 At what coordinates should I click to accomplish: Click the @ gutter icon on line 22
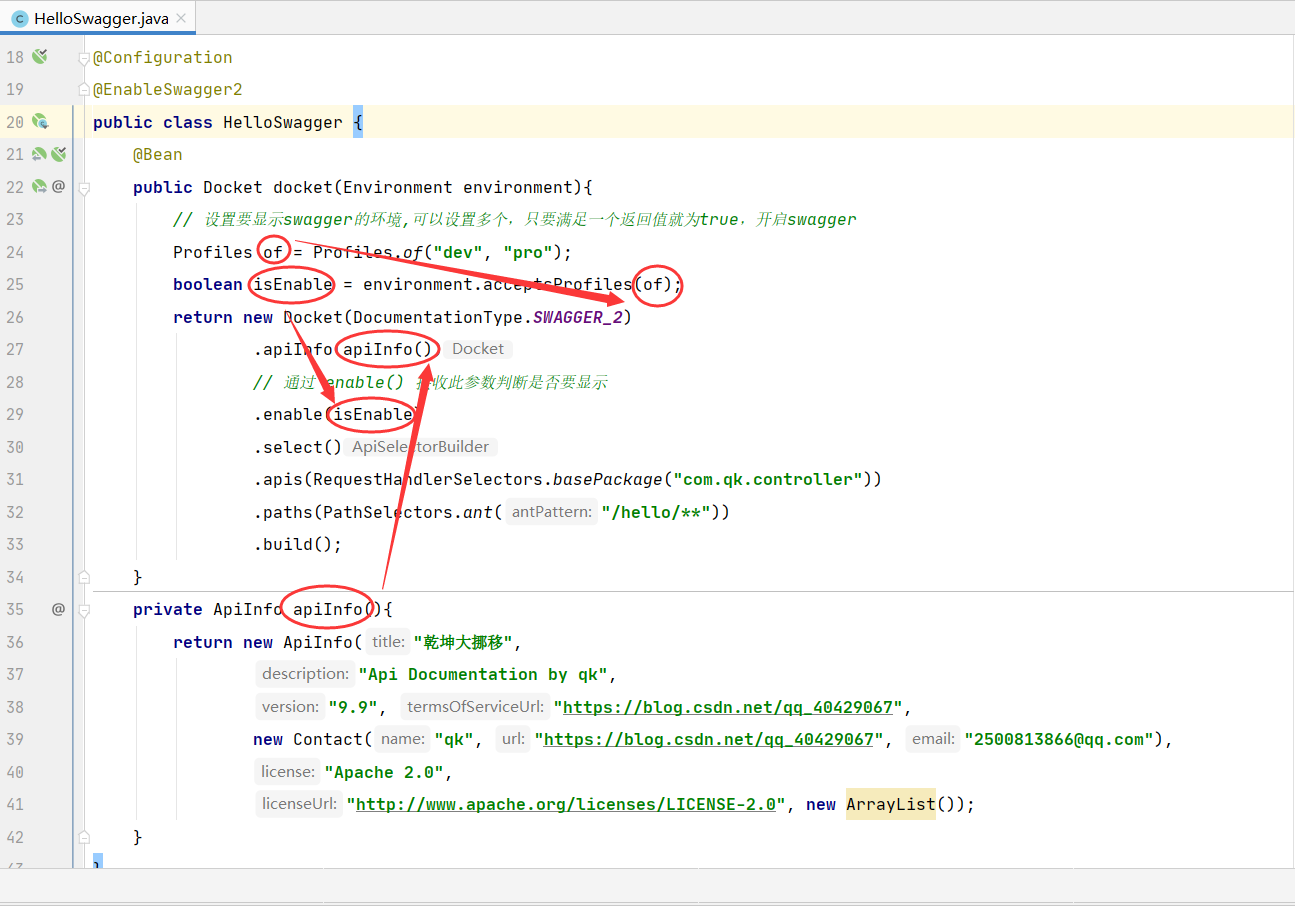tap(58, 186)
